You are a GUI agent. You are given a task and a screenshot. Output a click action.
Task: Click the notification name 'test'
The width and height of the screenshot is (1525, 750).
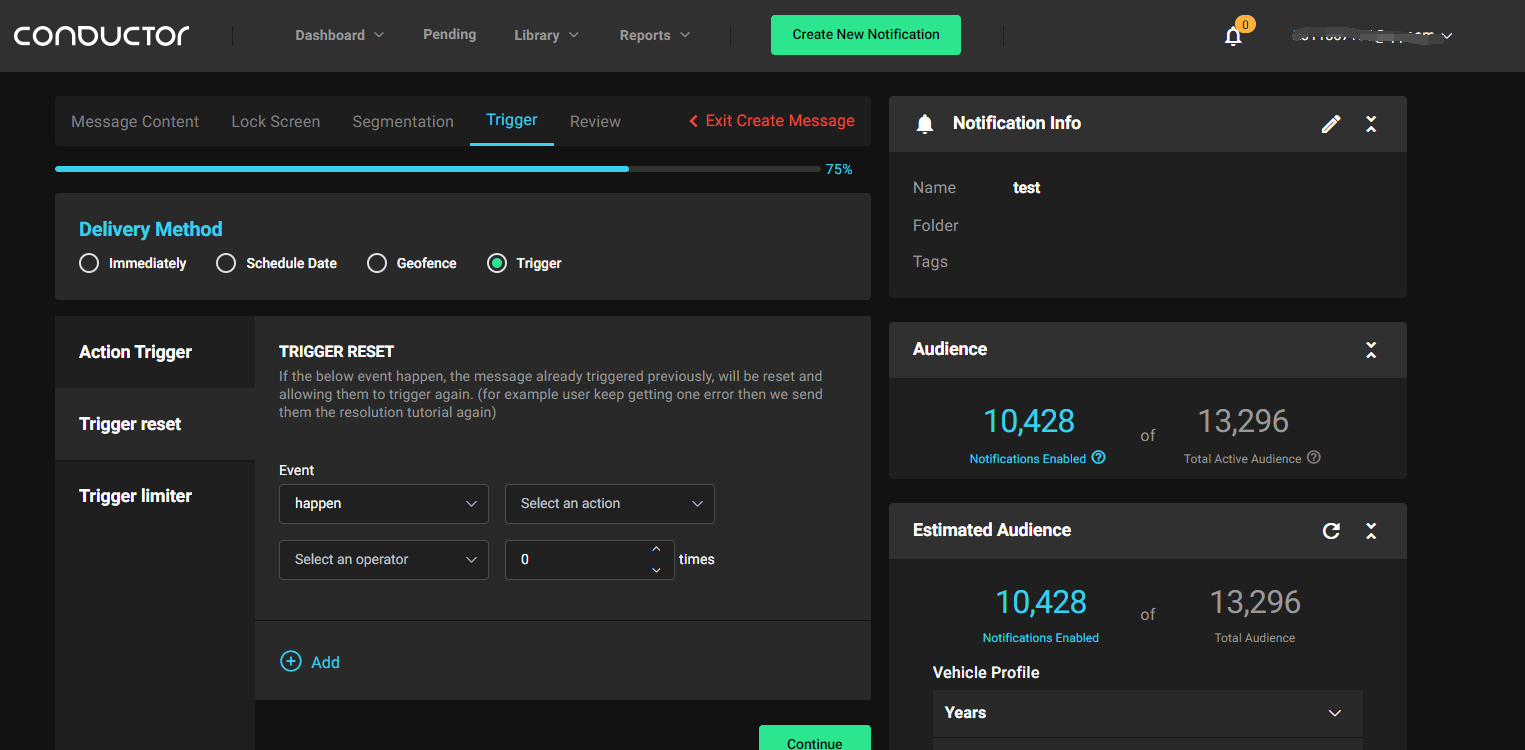click(x=1027, y=188)
